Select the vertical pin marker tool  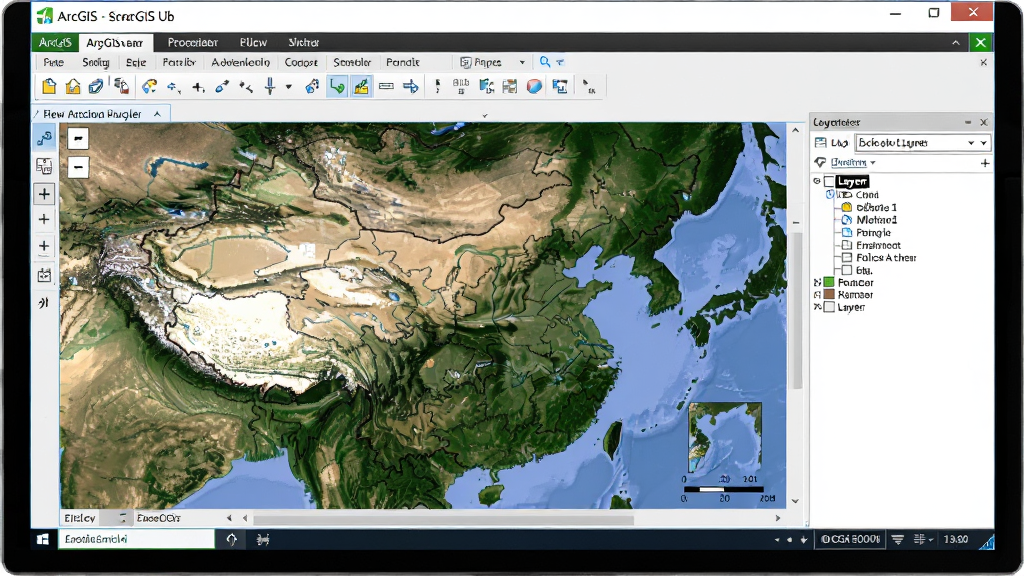[270, 86]
